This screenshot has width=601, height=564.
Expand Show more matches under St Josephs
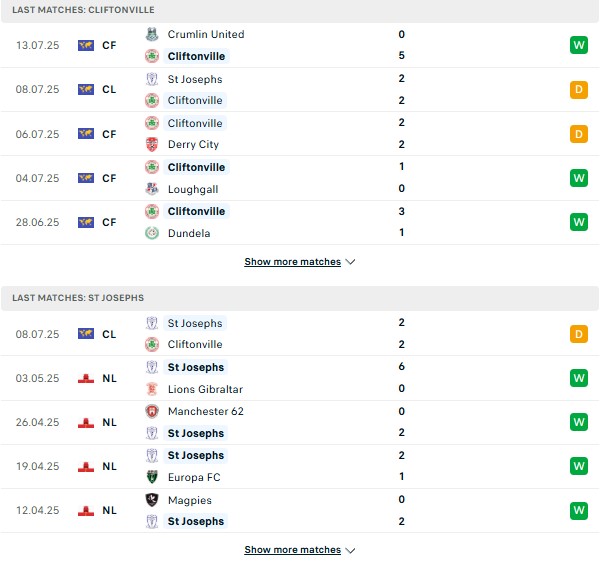pos(292,550)
